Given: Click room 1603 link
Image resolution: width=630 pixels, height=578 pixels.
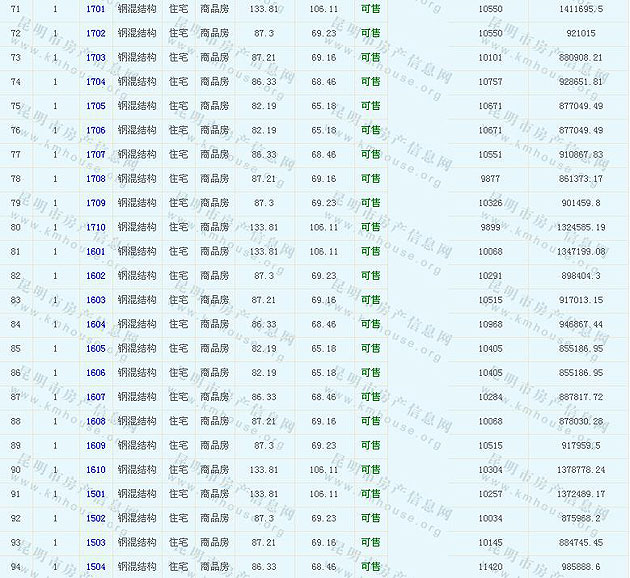Looking at the screenshot, I should [x=96, y=300].
